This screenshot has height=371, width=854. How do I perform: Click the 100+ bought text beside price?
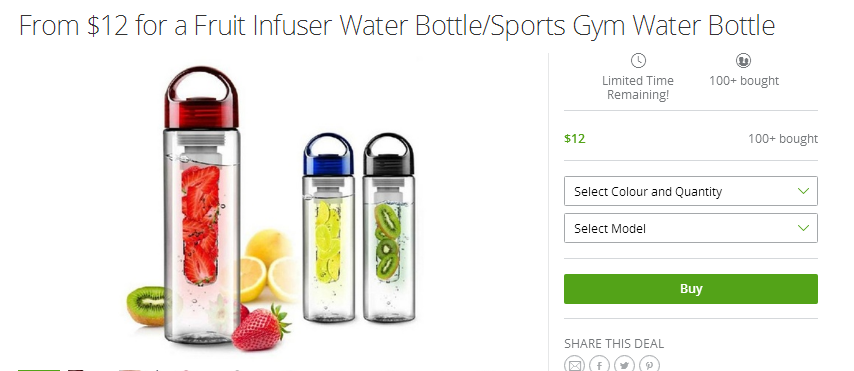[783, 139]
